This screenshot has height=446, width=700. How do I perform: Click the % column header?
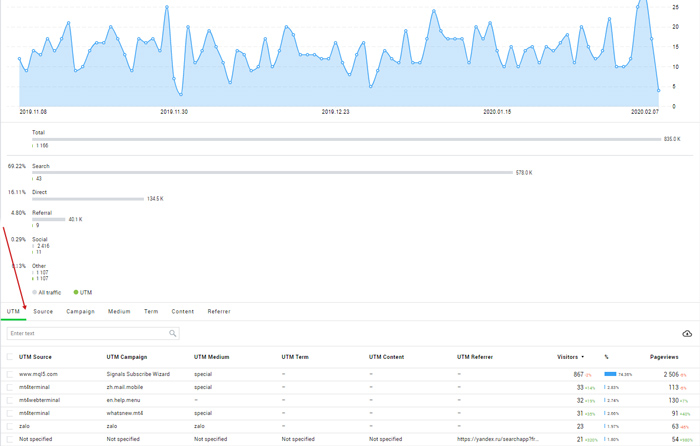coord(606,357)
